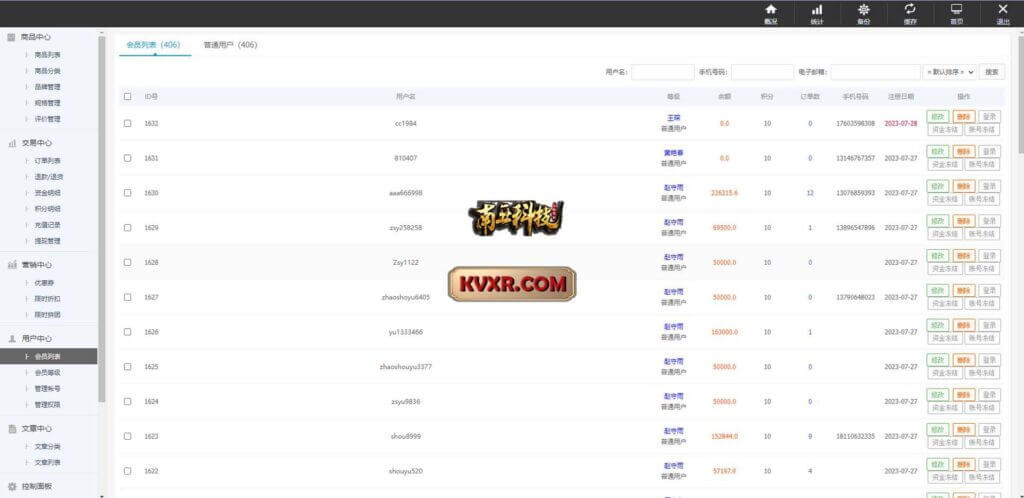Check the box for ID 1631
Screen dimensions: 1024x498
tap(127, 158)
